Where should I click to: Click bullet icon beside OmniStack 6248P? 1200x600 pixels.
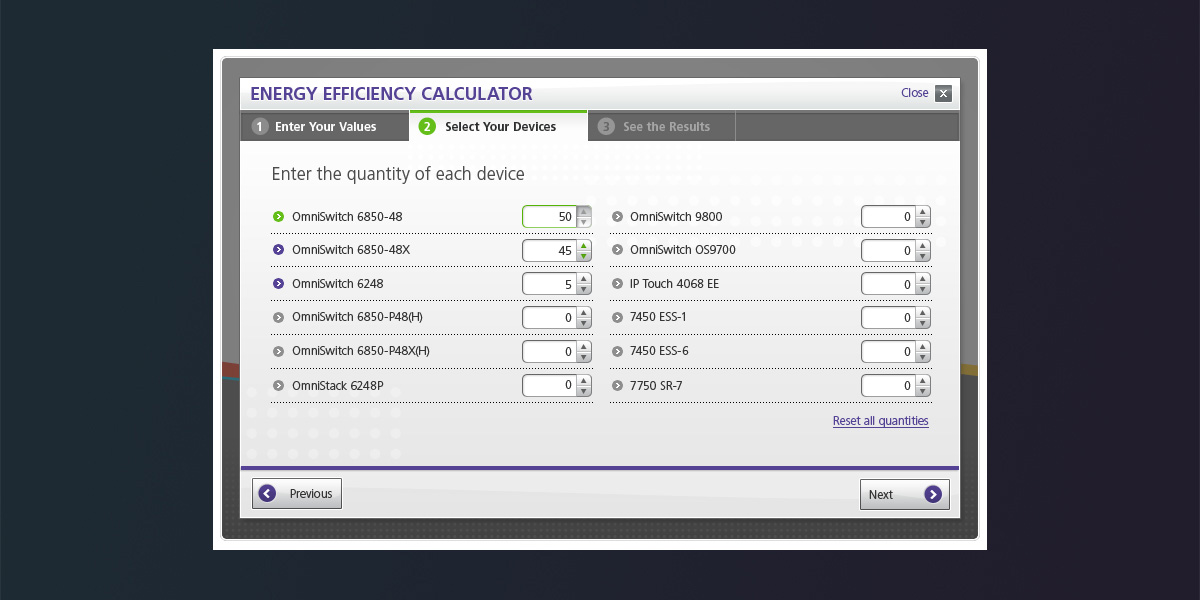[278, 386]
